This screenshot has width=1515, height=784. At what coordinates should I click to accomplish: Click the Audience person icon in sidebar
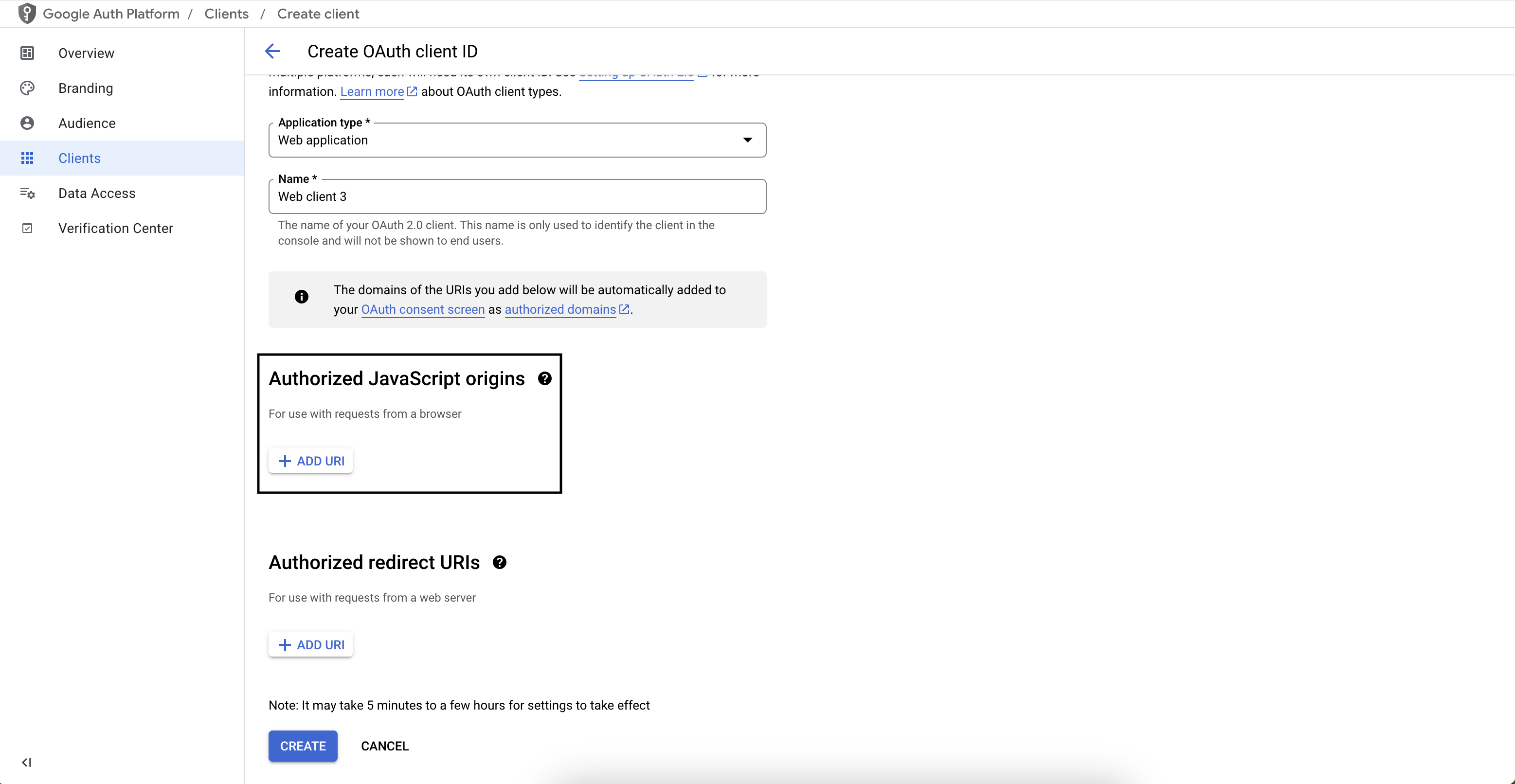28,123
